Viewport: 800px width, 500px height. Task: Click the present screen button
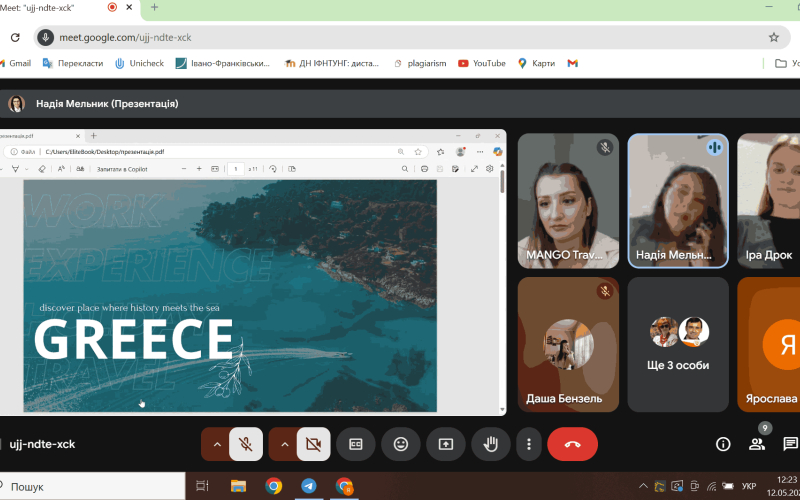pos(446,444)
